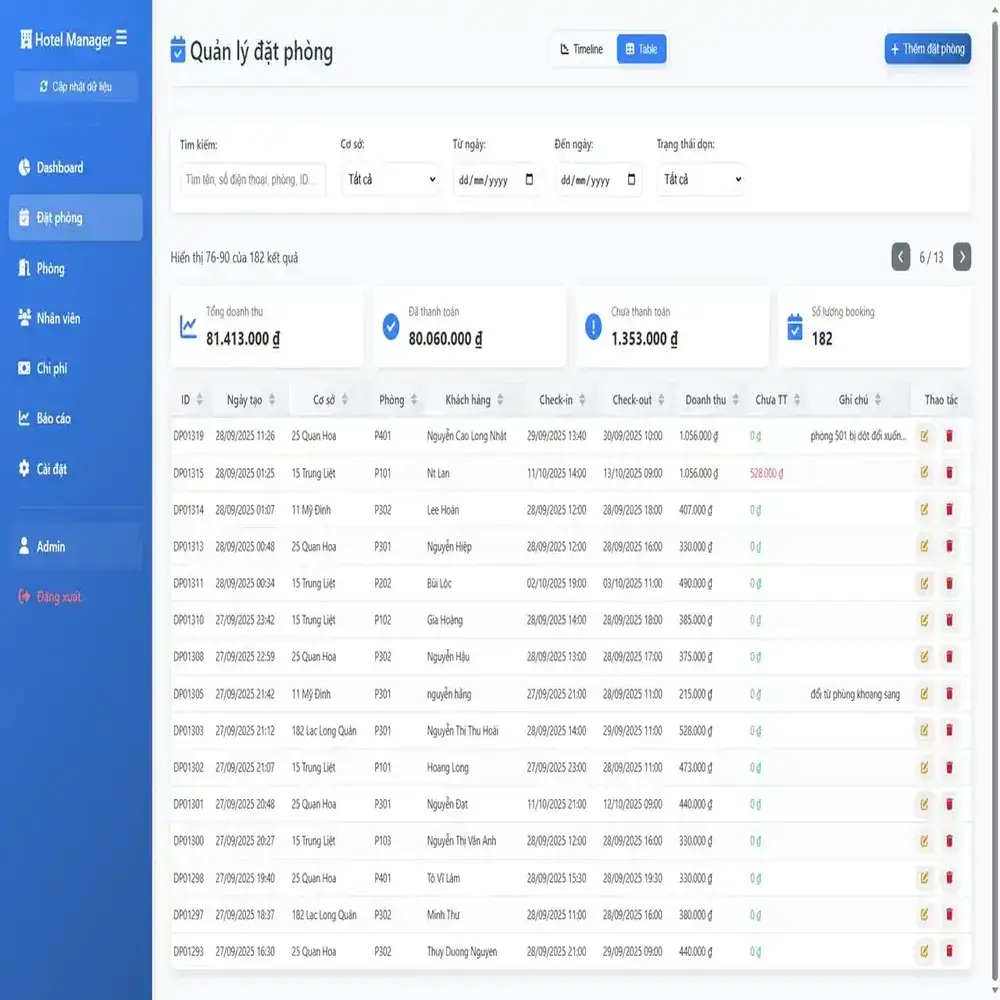The width and height of the screenshot is (1000, 1000).
Task: Go to the next page of results
Action: pyautogui.click(x=961, y=257)
